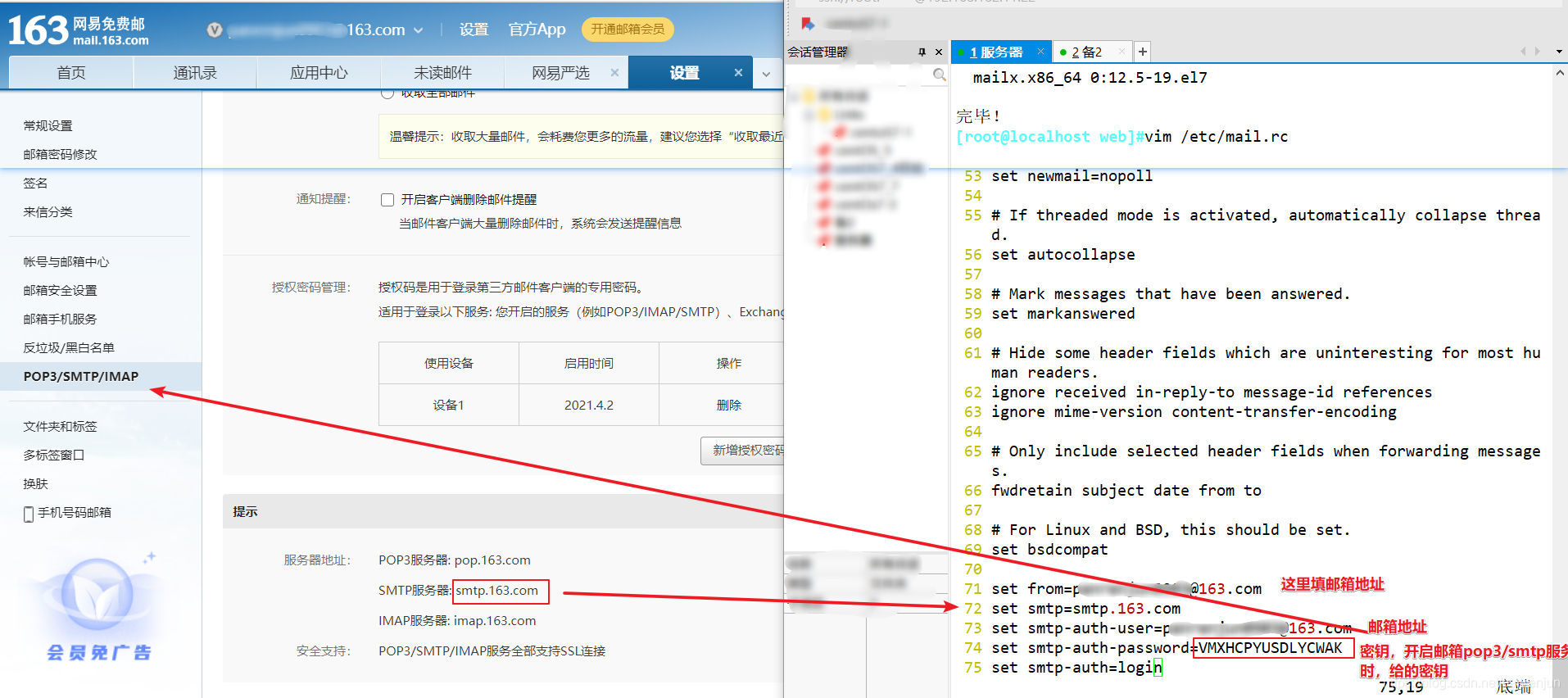Click the 启用时间 column header
The image size is (1568, 698).
click(x=589, y=363)
